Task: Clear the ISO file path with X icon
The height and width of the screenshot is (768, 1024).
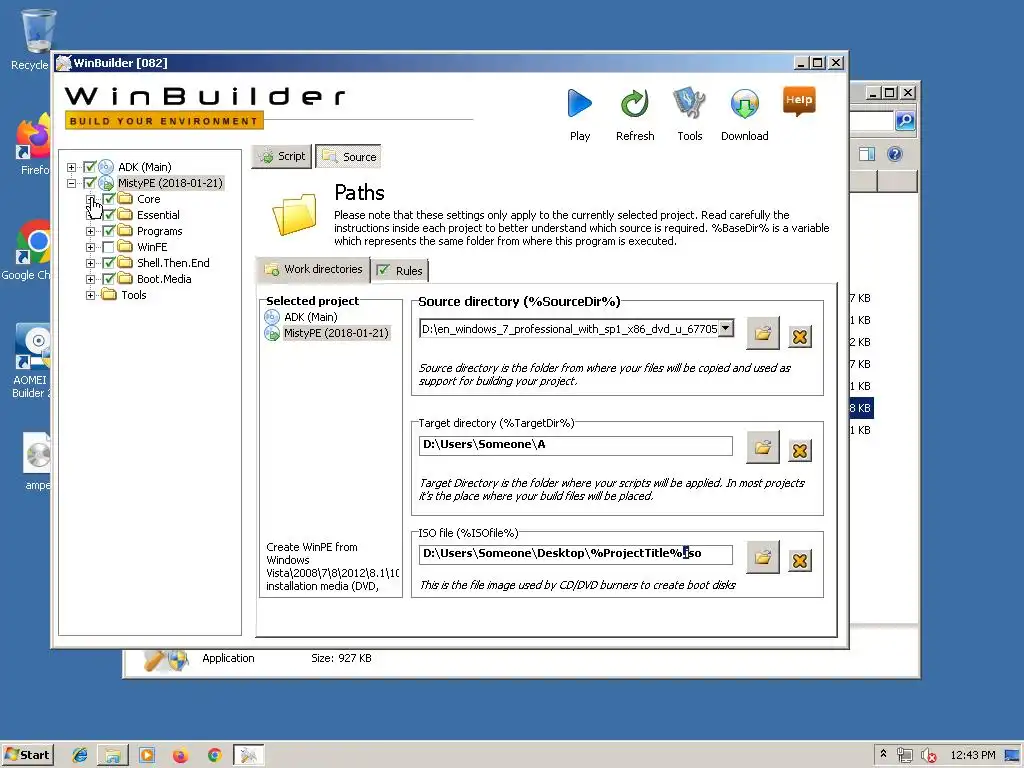Action: (800, 560)
